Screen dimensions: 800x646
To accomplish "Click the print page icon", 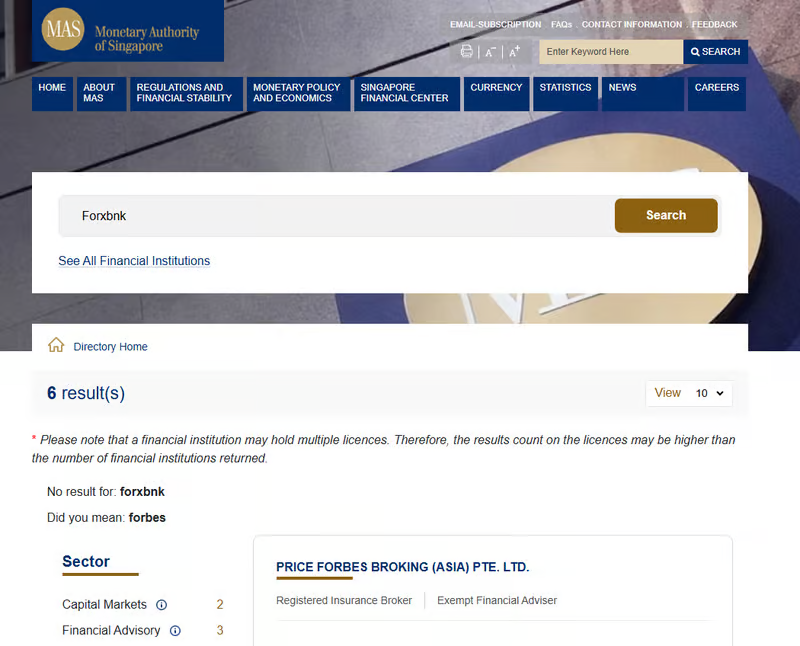I will tap(466, 52).
